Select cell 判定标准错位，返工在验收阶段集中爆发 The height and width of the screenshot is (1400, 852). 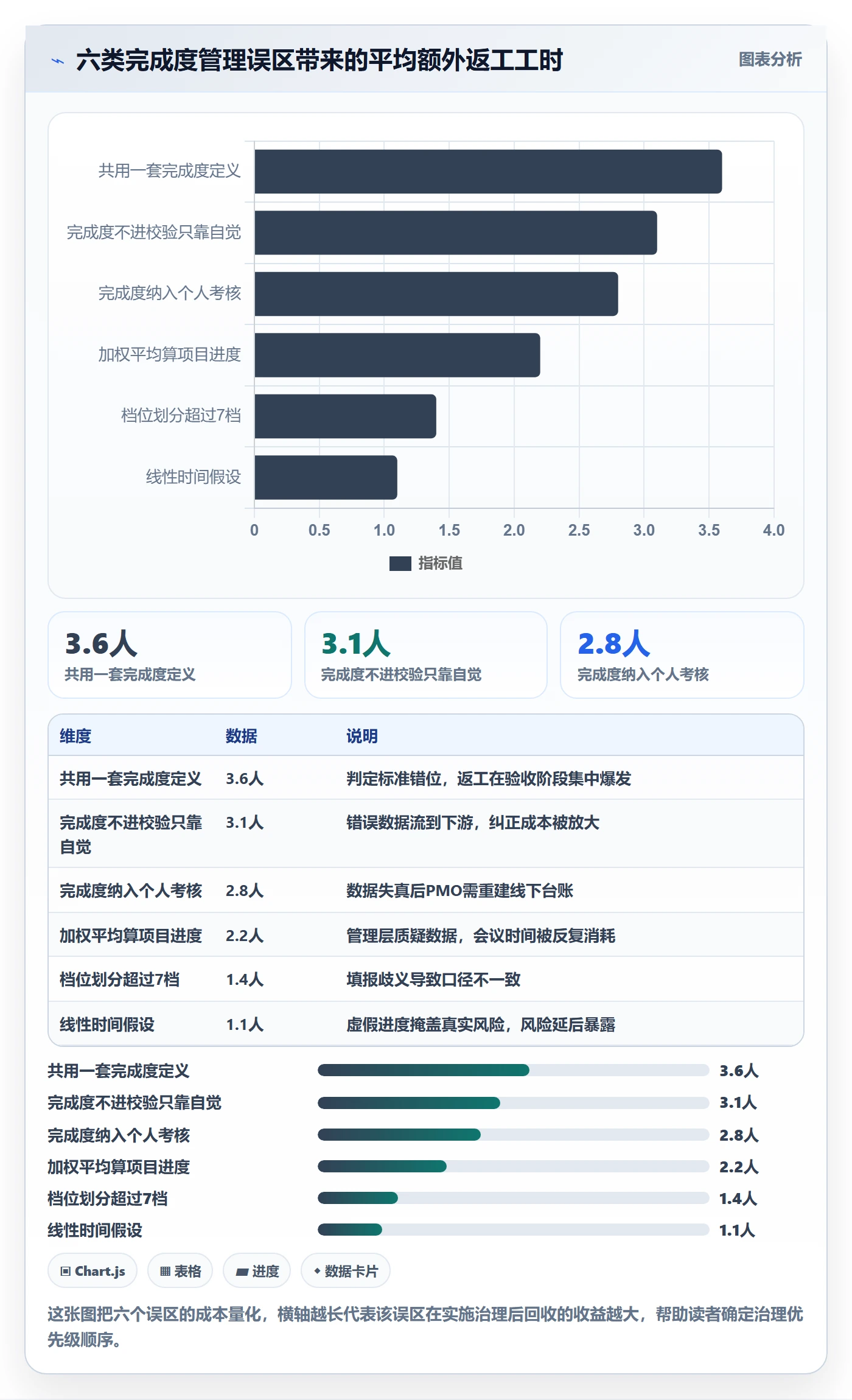click(489, 779)
